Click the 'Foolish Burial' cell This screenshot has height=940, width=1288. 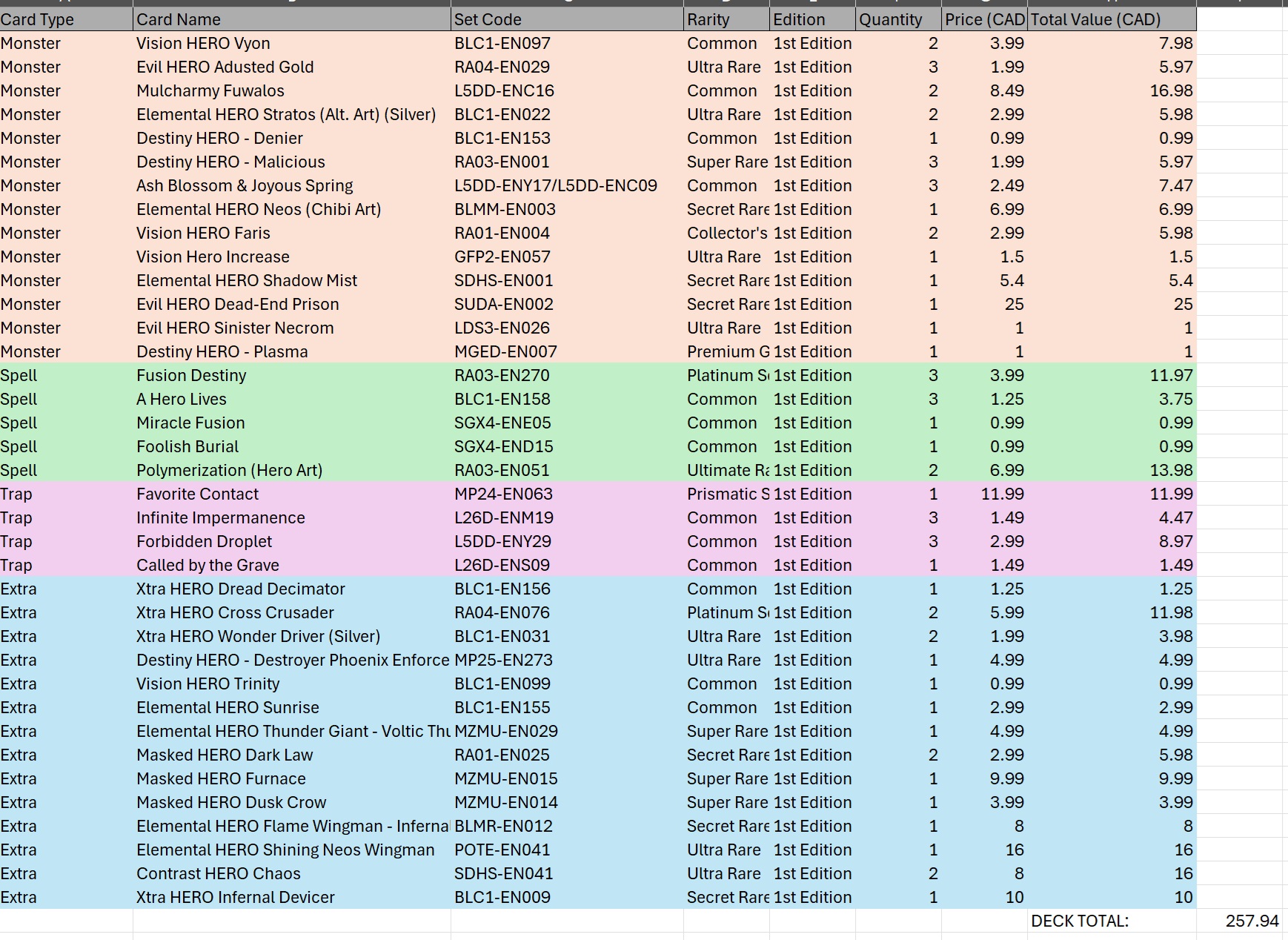tap(292, 446)
